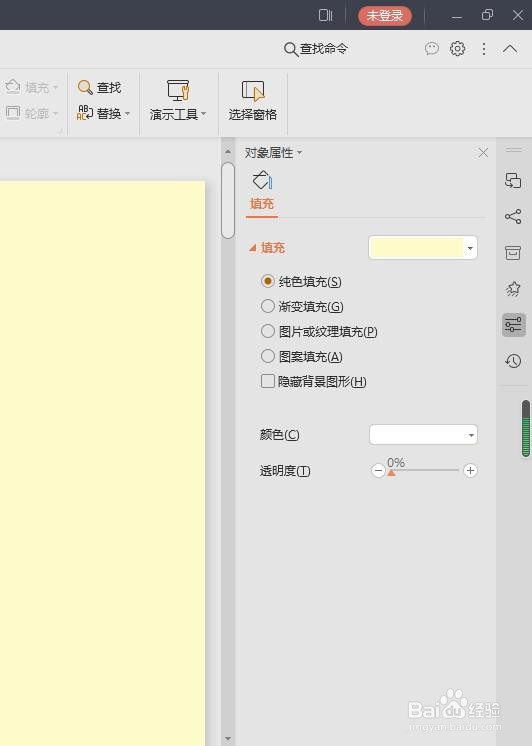Click the greyed 填充 ribbon fill button

pyautogui.click(x=31, y=88)
